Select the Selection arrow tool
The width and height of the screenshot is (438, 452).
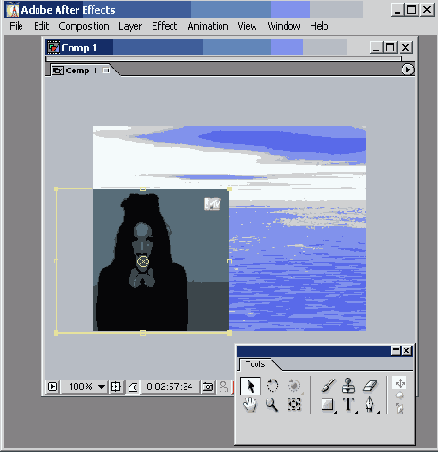[250, 386]
